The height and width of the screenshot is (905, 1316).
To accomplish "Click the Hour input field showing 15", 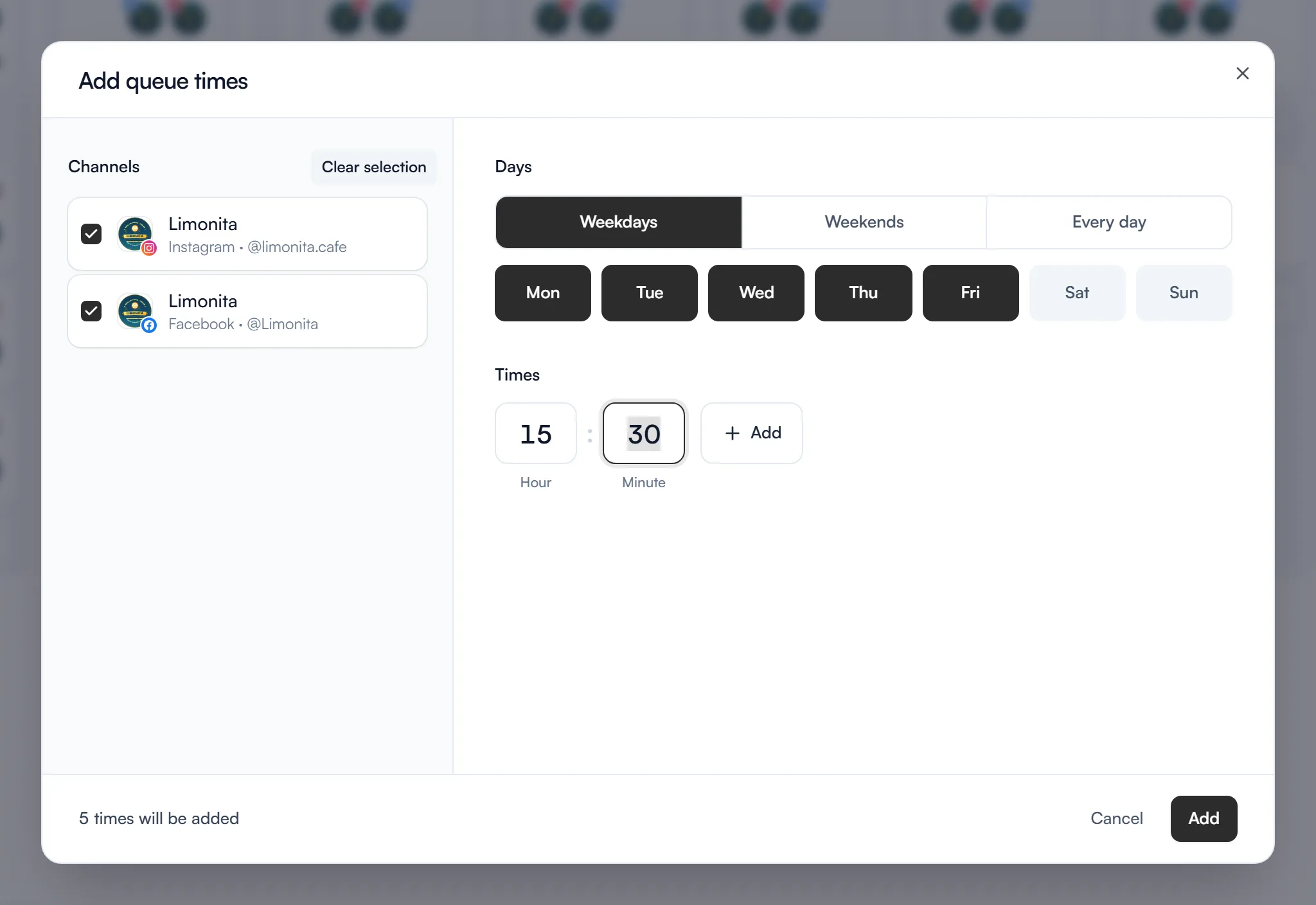I will [535, 433].
